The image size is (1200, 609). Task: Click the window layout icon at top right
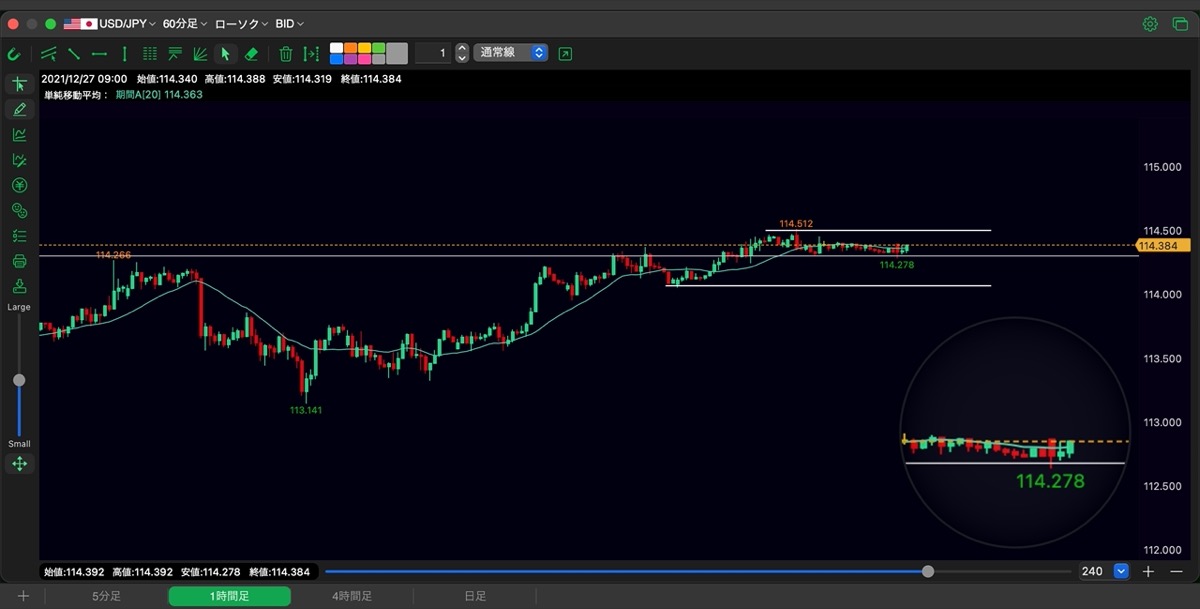click(x=1179, y=24)
